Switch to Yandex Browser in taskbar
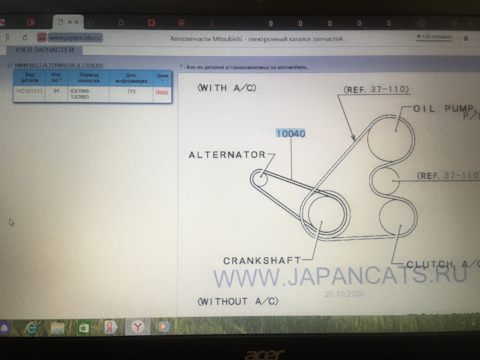The width and height of the screenshot is (480, 360). 137,327
